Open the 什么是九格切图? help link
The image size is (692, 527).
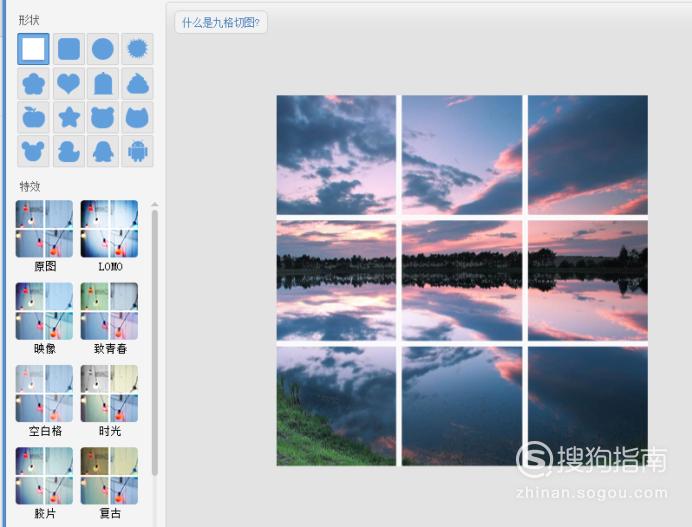221,23
